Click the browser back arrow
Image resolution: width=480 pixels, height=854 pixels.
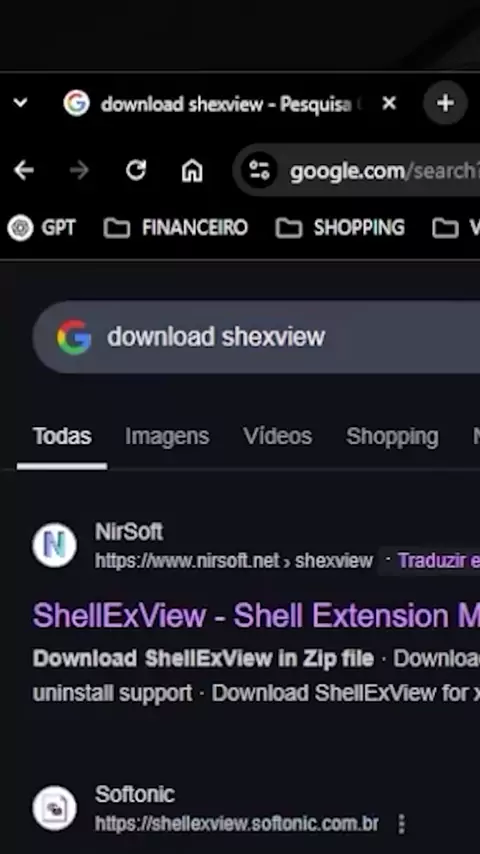coord(23,171)
